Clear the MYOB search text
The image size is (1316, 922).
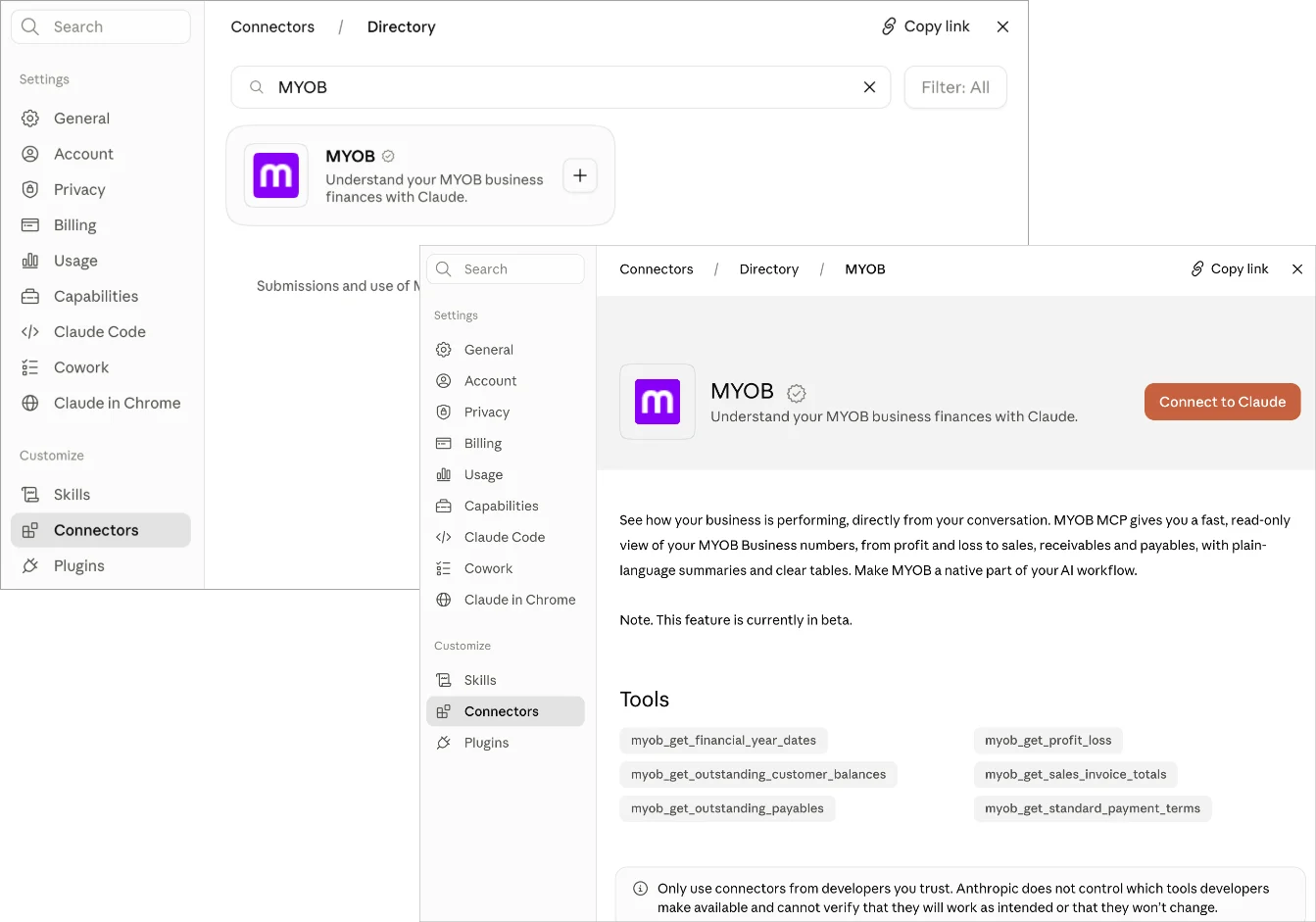coord(869,87)
